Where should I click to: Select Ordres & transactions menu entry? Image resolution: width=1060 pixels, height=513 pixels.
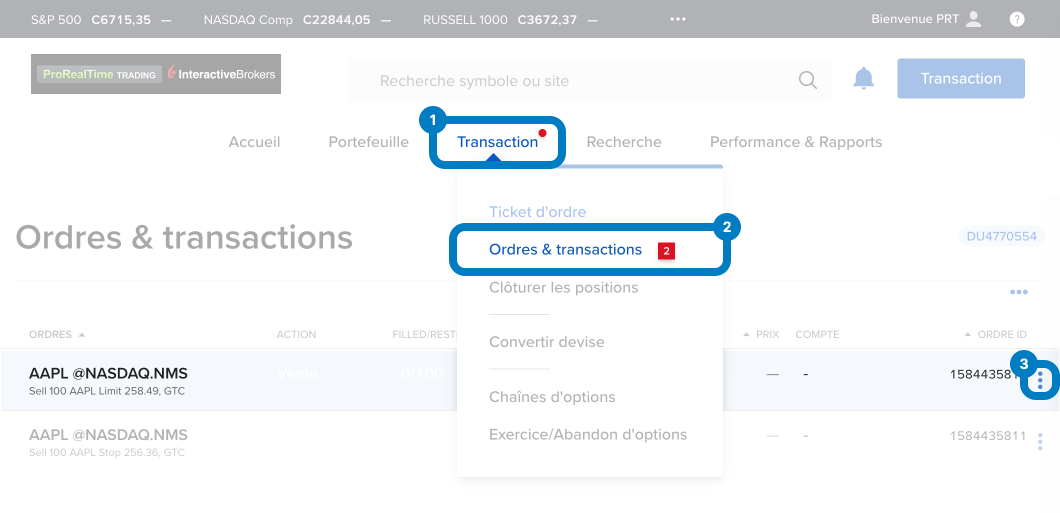[565, 249]
